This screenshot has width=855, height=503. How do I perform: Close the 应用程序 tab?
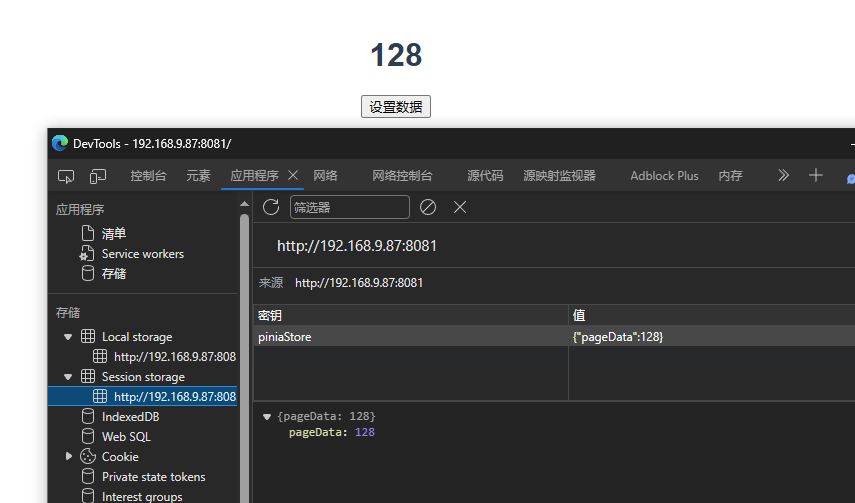pyautogui.click(x=293, y=175)
